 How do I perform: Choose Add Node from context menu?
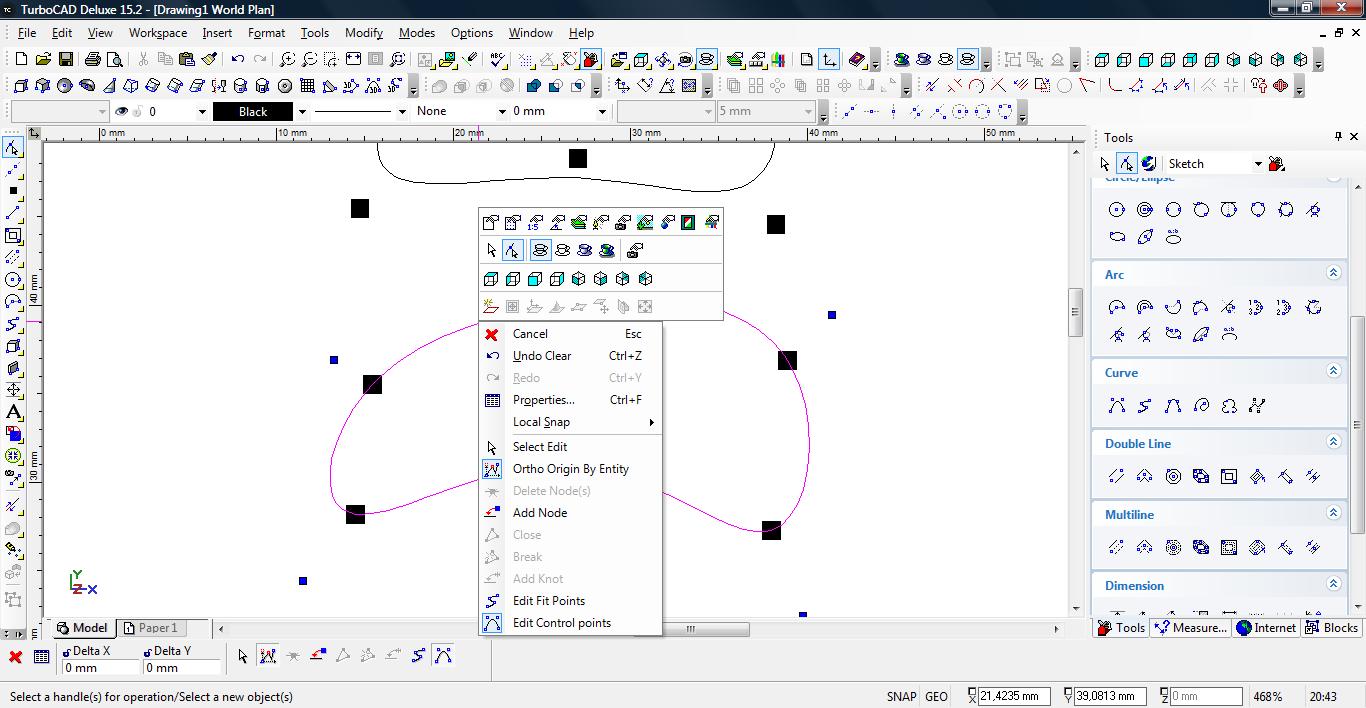(x=540, y=513)
